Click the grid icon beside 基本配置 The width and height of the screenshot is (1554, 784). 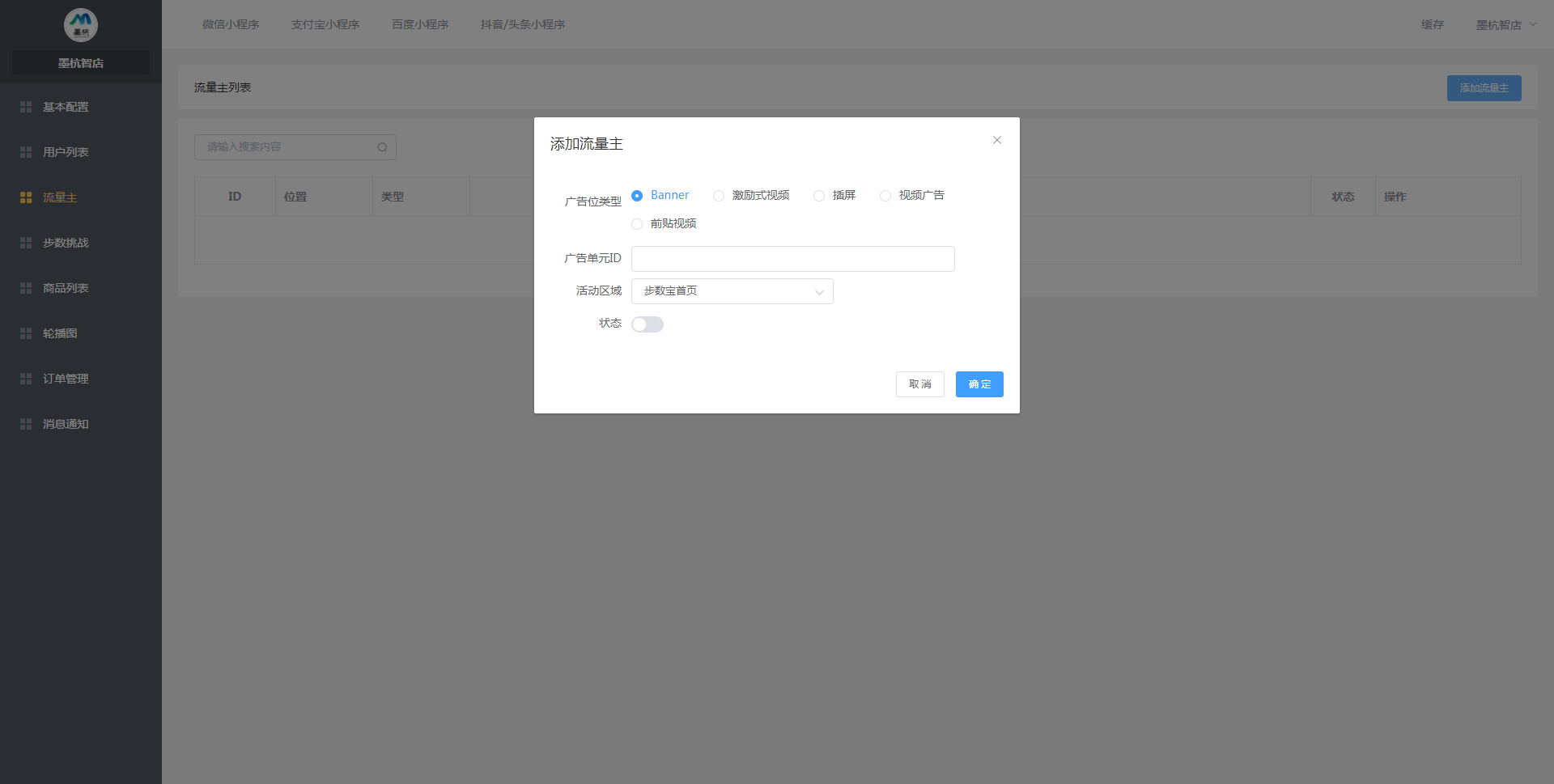26,107
